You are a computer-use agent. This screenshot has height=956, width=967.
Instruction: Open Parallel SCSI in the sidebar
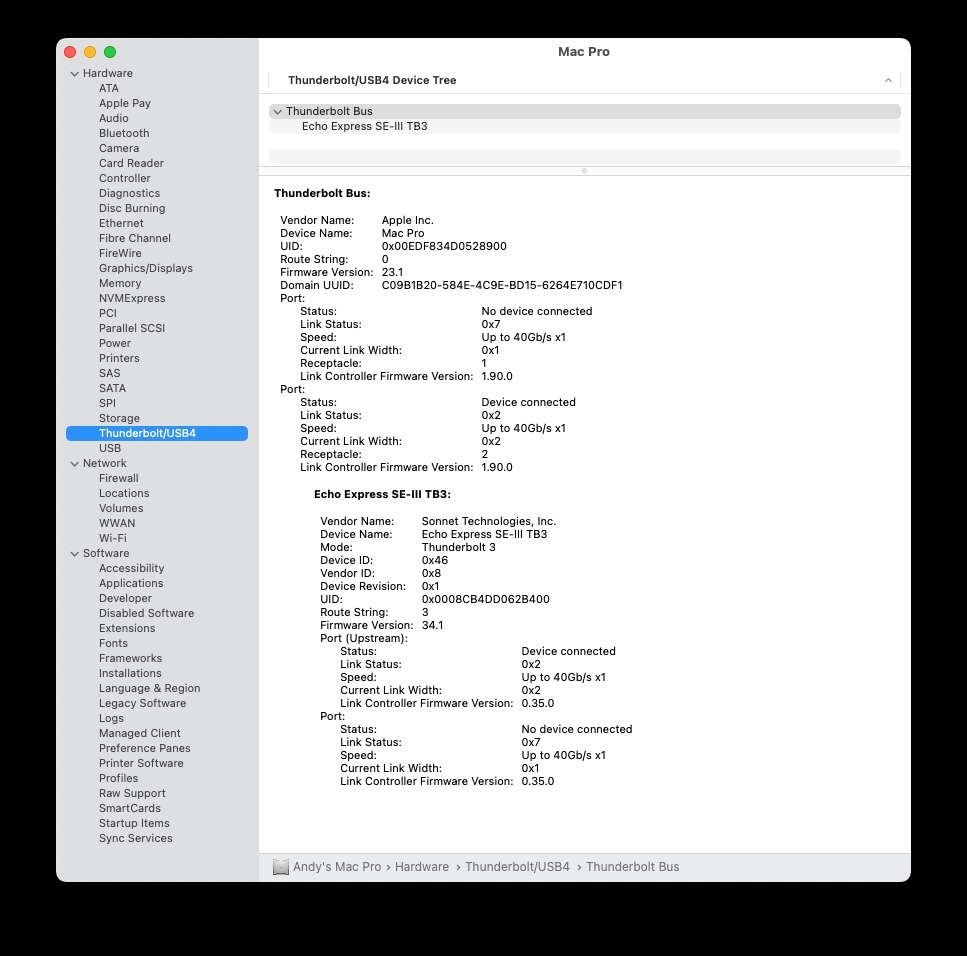click(132, 328)
